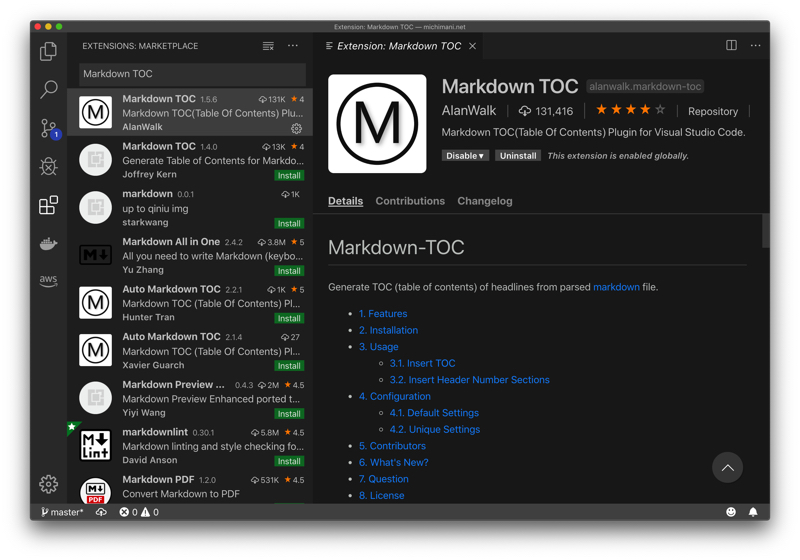Image resolution: width=800 pixels, height=560 pixels.
Task: Select the Extension: Markdown TOC editor tab
Action: point(398,46)
